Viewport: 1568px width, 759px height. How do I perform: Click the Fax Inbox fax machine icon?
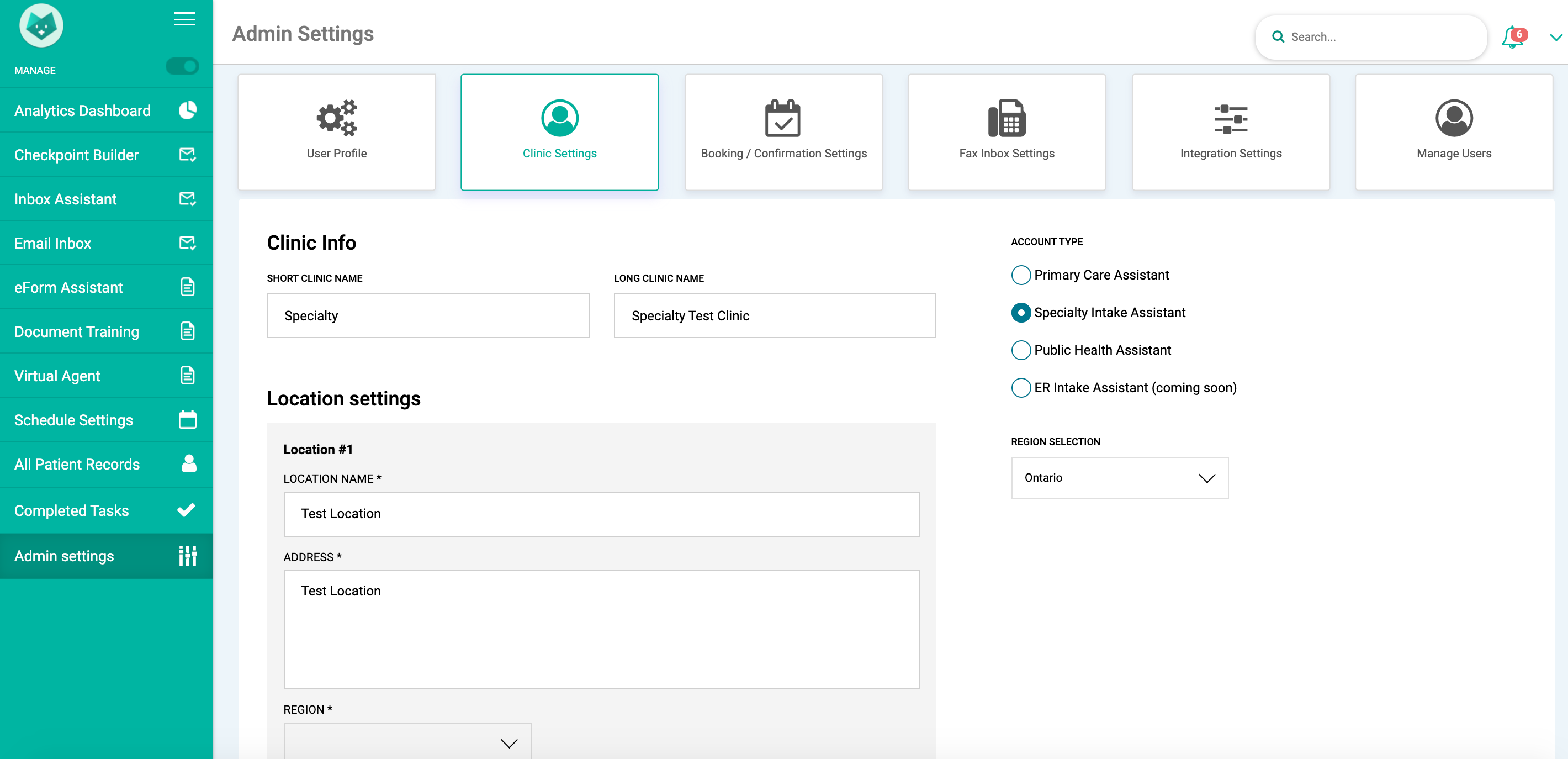pyautogui.click(x=1007, y=118)
